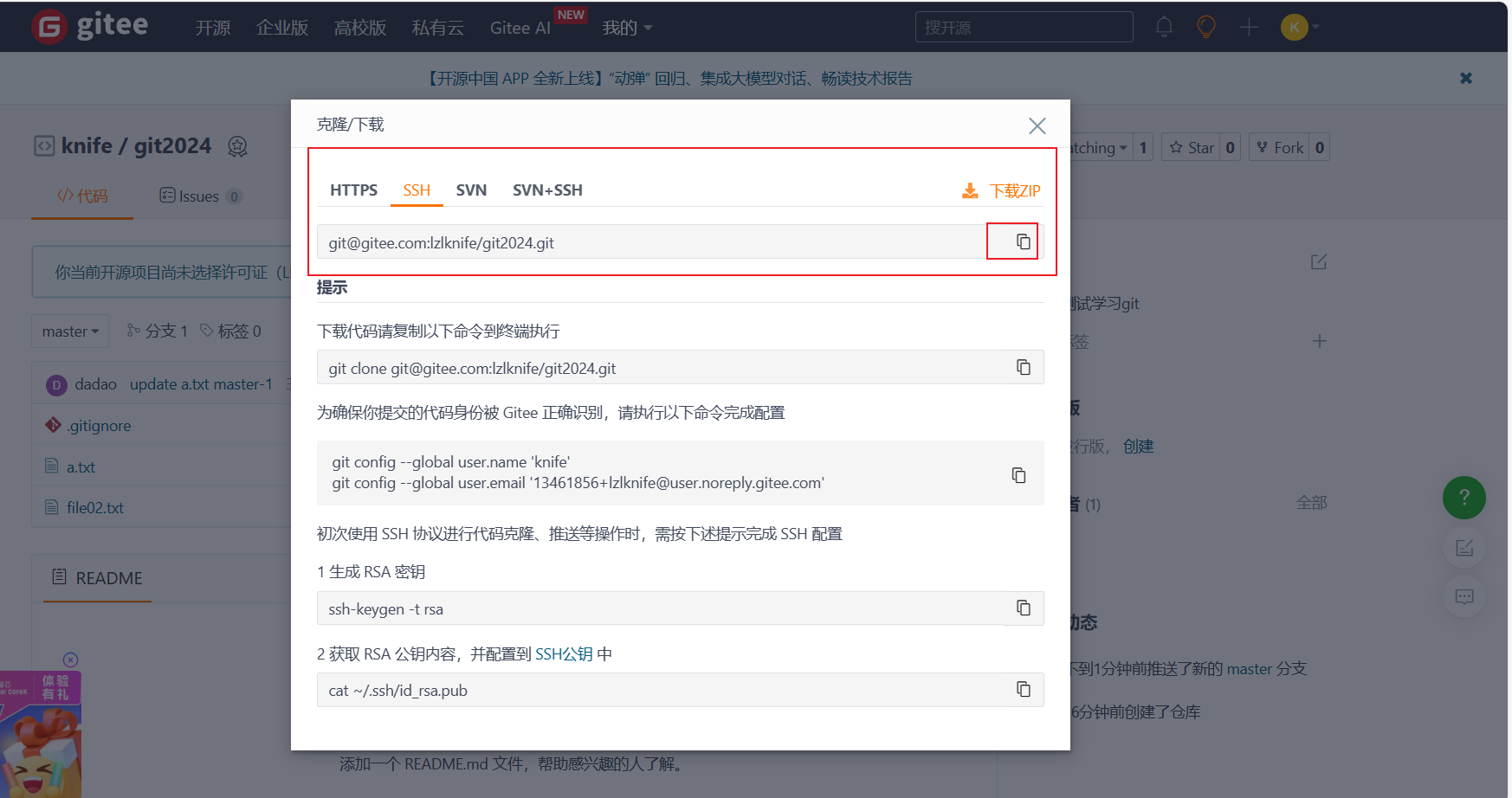Expand the 我的 dropdown menu
The width and height of the screenshot is (1512, 798).
(x=627, y=28)
